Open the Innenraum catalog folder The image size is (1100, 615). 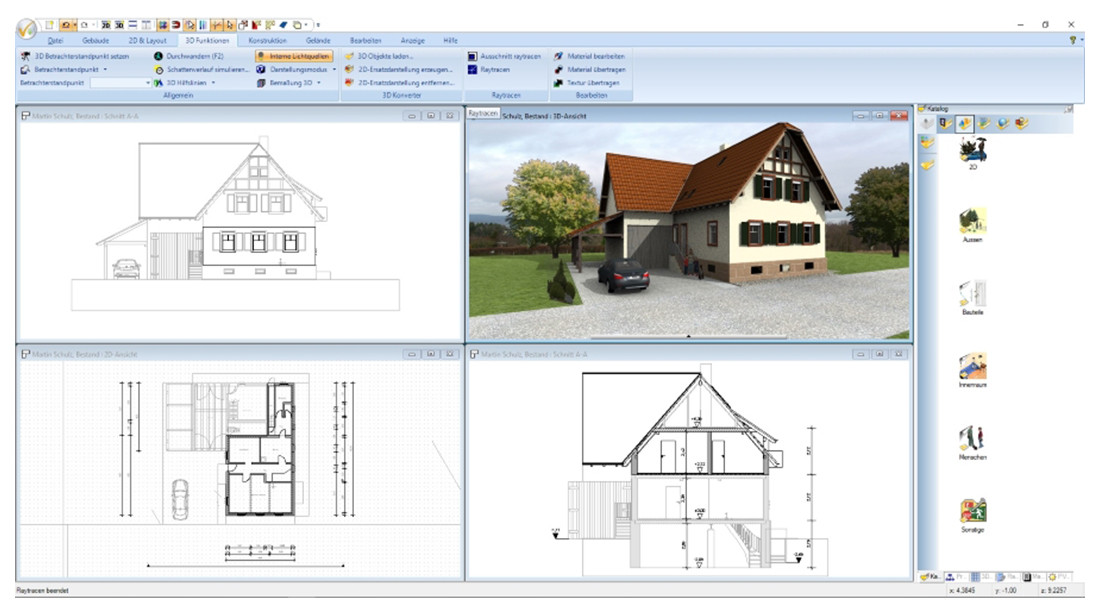coord(973,370)
